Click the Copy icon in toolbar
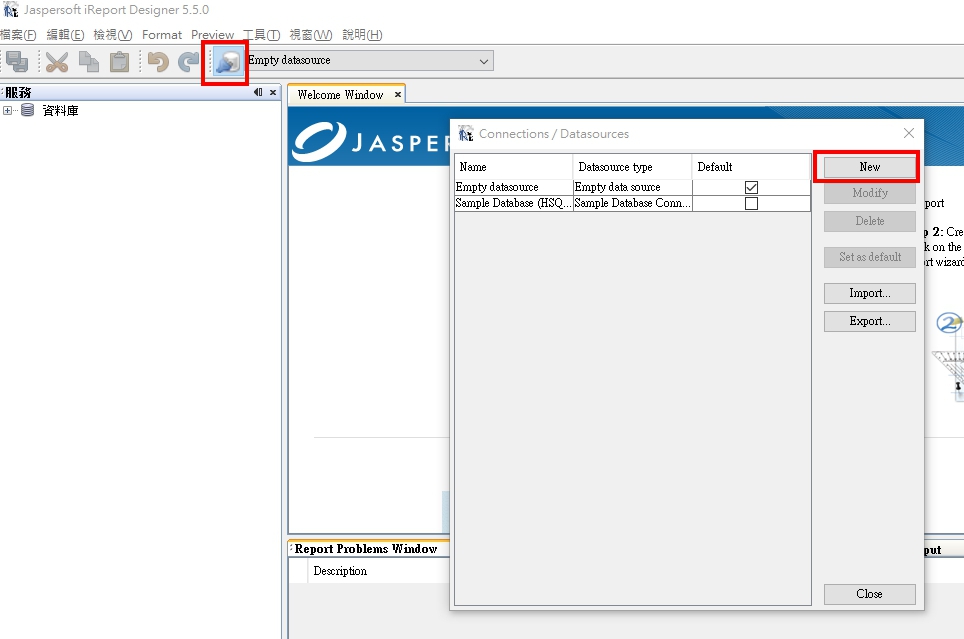Screen dimensions: 964x639 [89, 62]
